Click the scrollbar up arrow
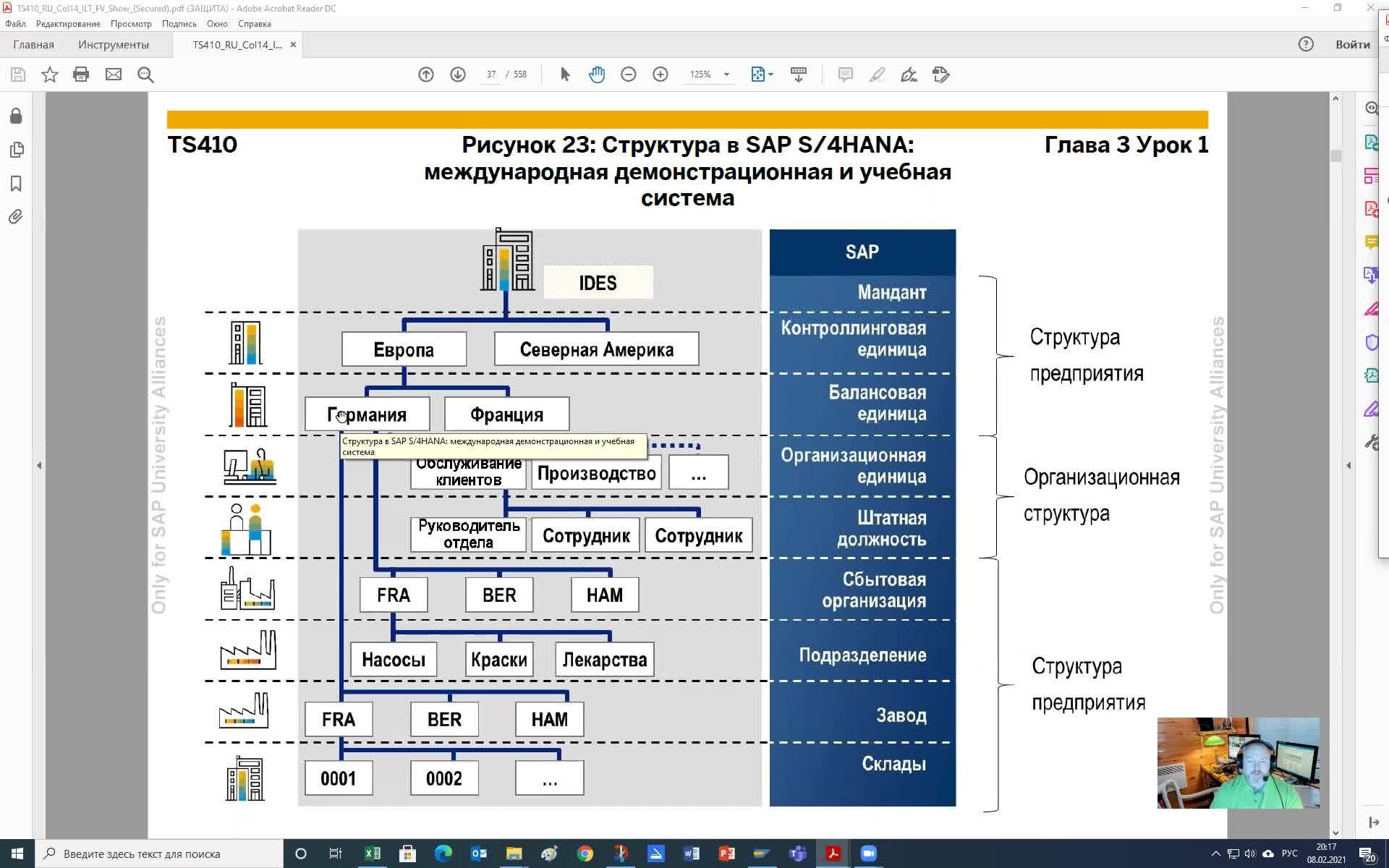 click(1335, 98)
